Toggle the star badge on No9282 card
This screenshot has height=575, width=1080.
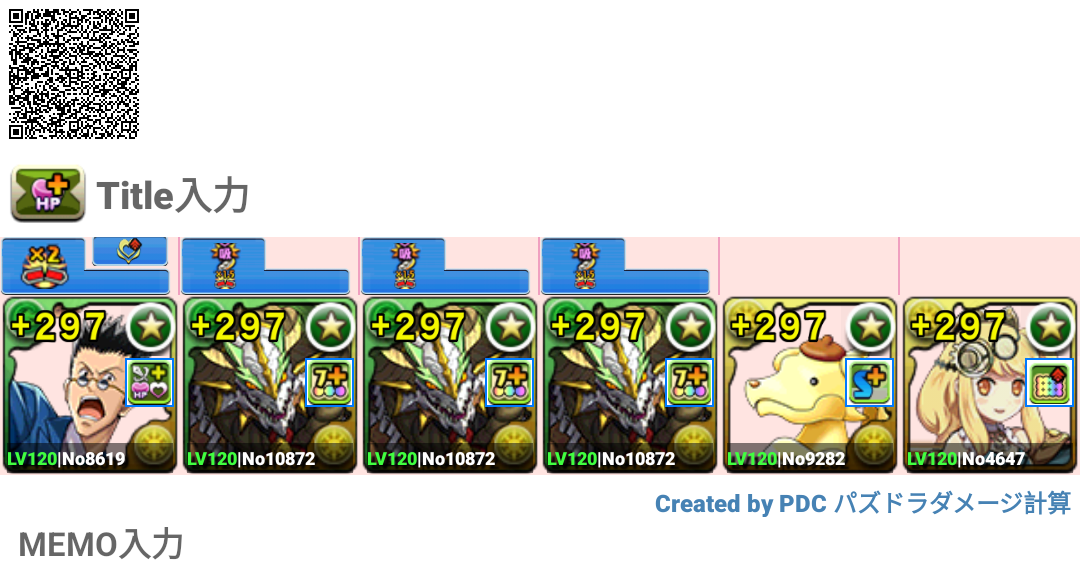[x=871, y=326]
